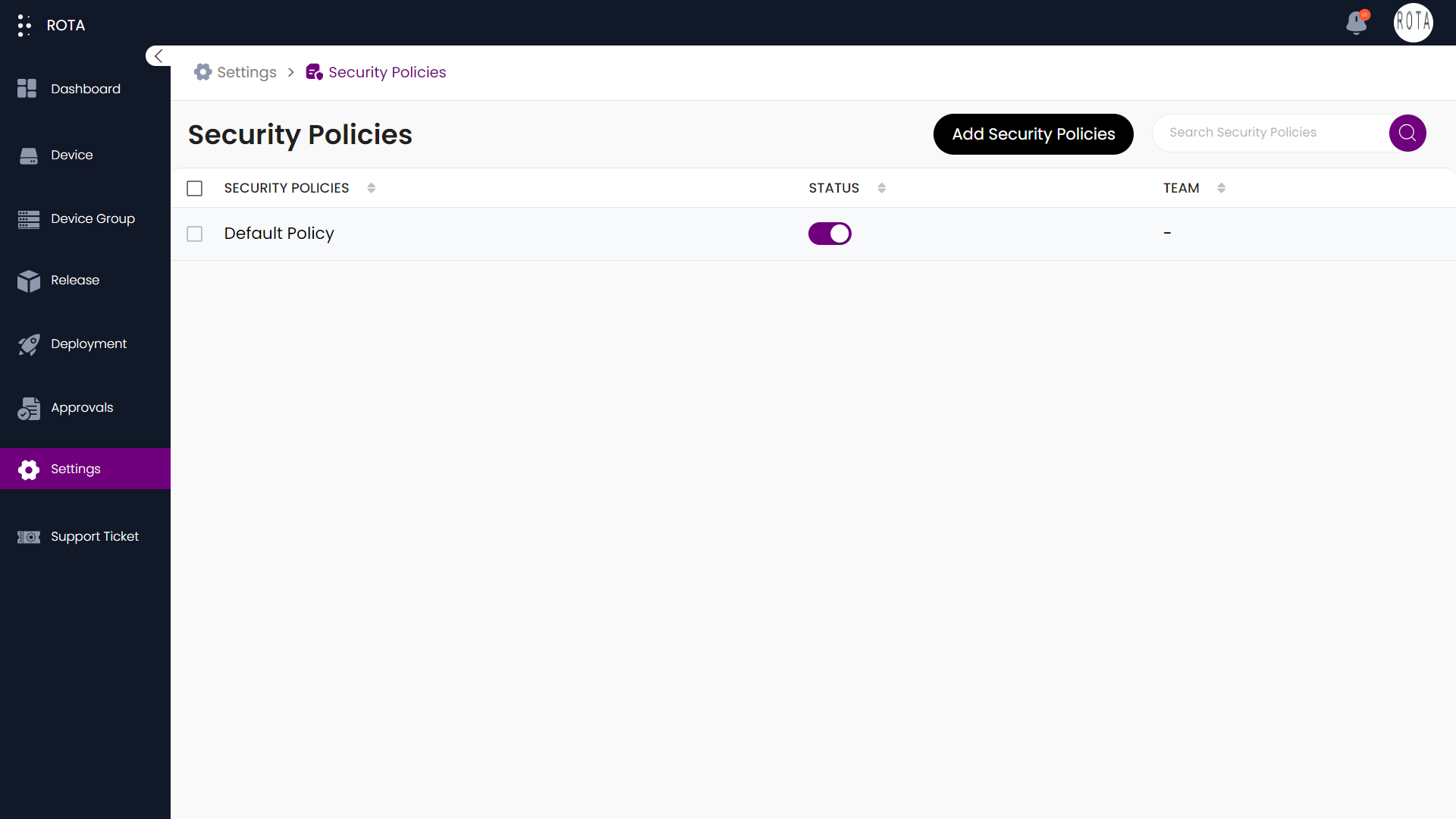The image size is (1456, 819).
Task: Navigate to Settings via breadcrumb
Action: (x=246, y=72)
